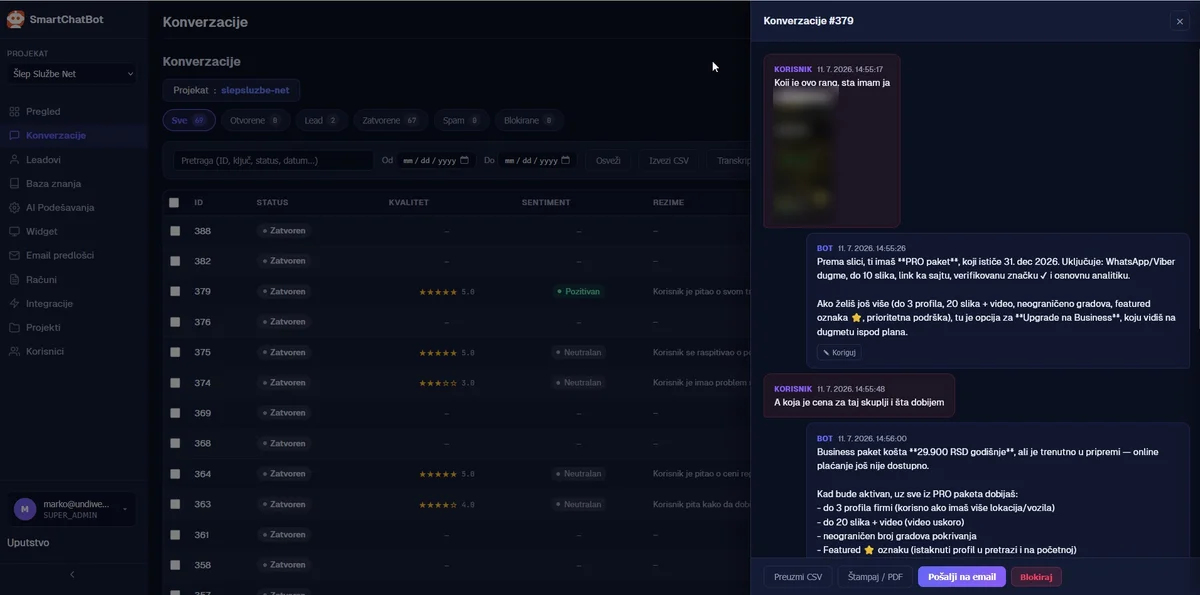This screenshot has width=1200, height=595.
Task: Click the Pošalji na email button
Action: point(961,577)
